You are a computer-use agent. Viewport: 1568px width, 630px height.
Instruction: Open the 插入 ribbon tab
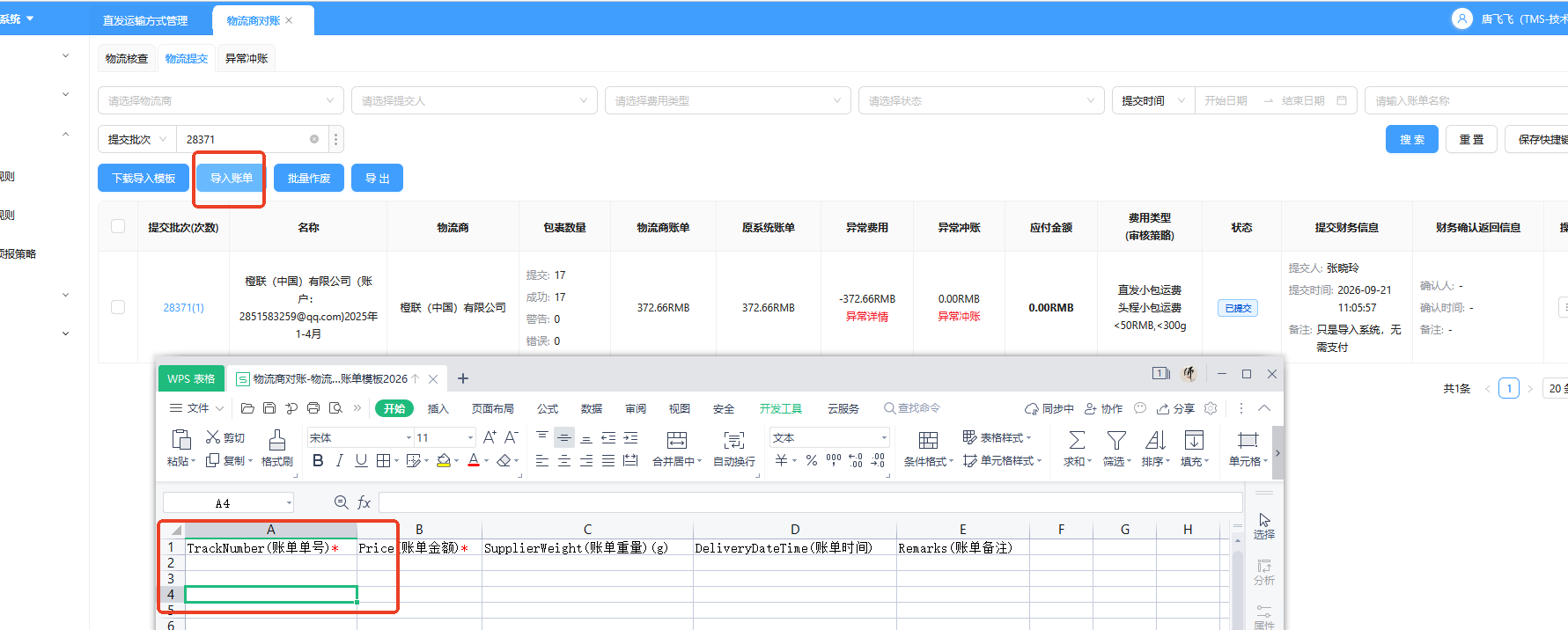pyautogui.click(x=438, y=408)
